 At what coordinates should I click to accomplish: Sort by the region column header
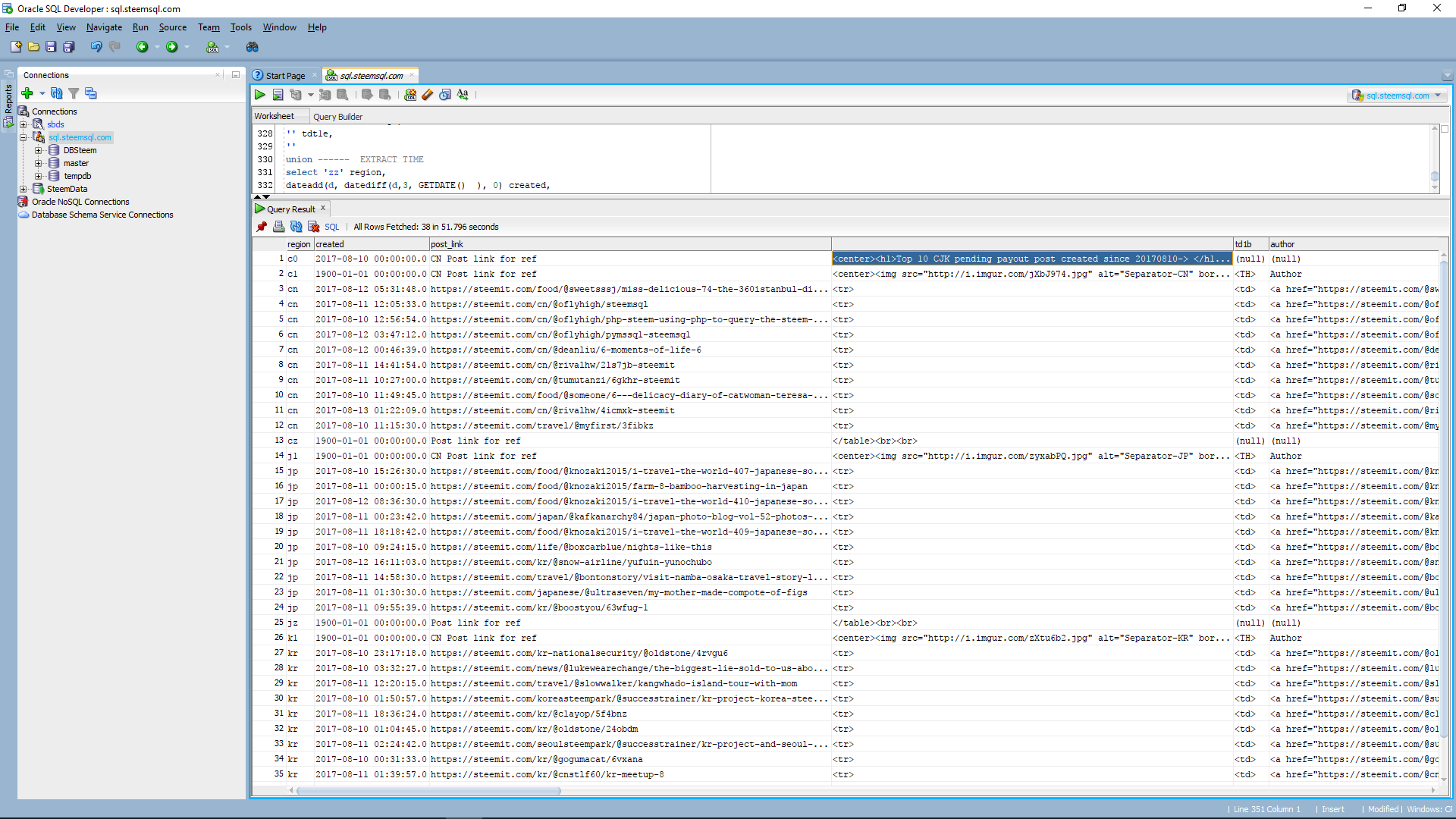(299, 244)
